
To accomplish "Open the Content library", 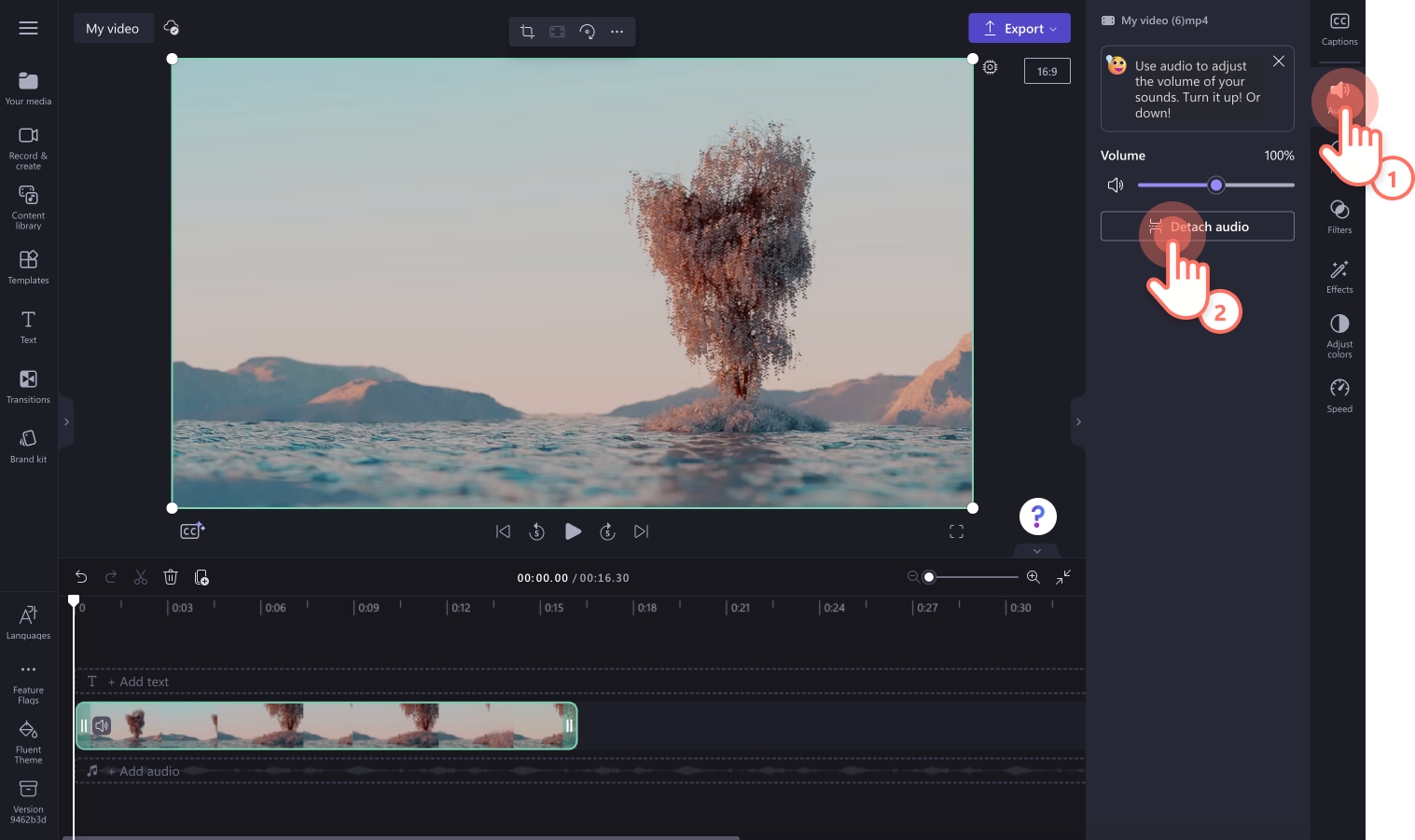I will click(28, 207).
